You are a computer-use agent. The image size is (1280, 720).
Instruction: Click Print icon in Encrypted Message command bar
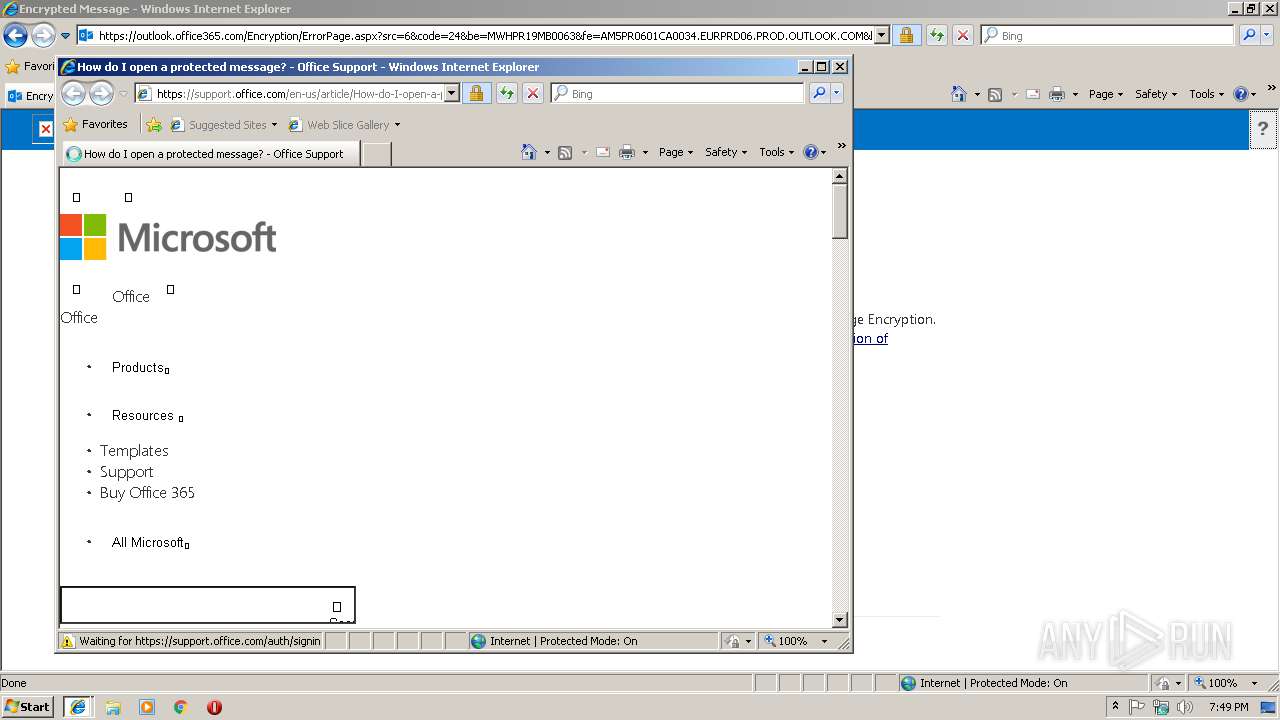click(x=1057, y=94)
